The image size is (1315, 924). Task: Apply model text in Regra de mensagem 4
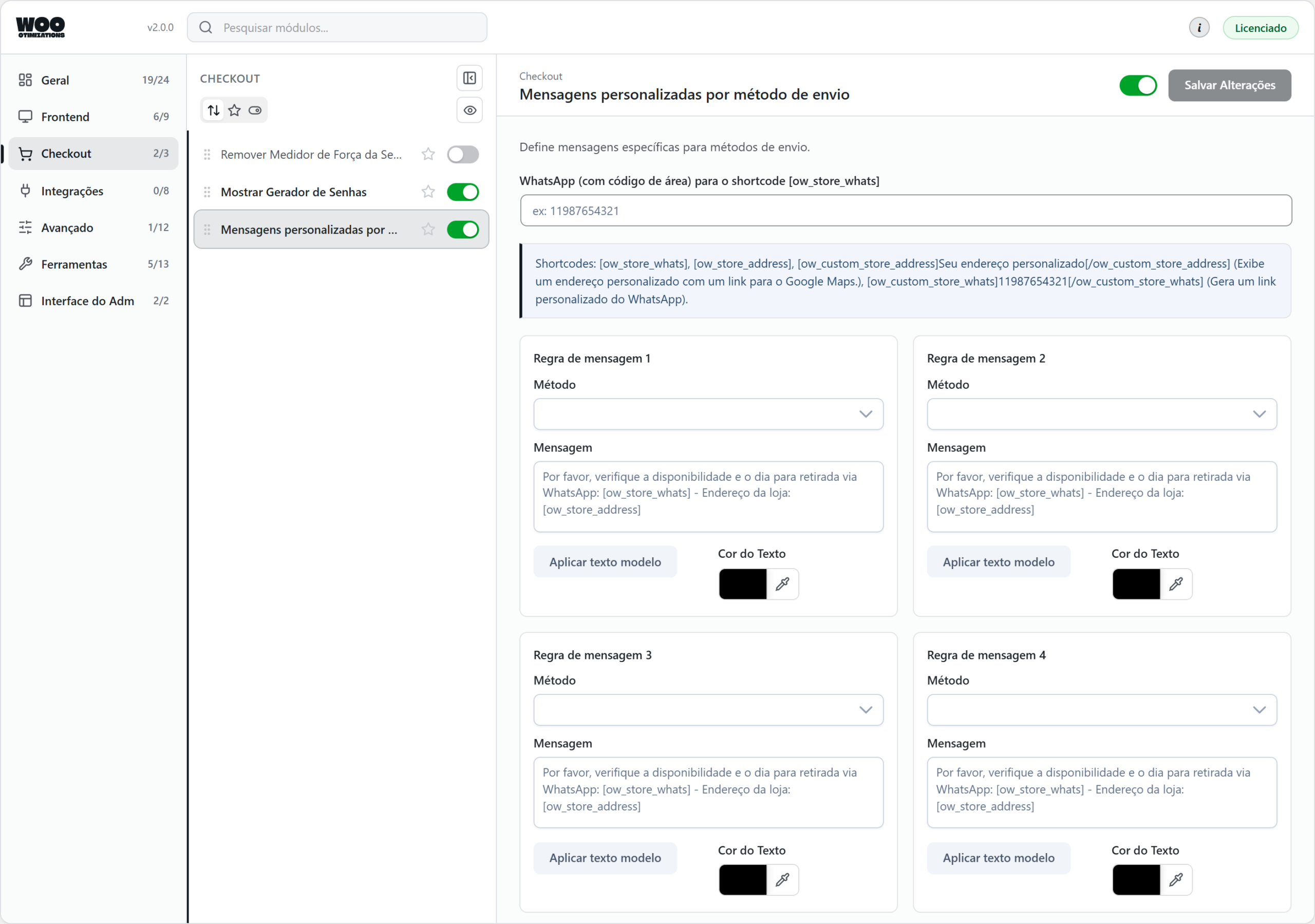tap(998, 858)
